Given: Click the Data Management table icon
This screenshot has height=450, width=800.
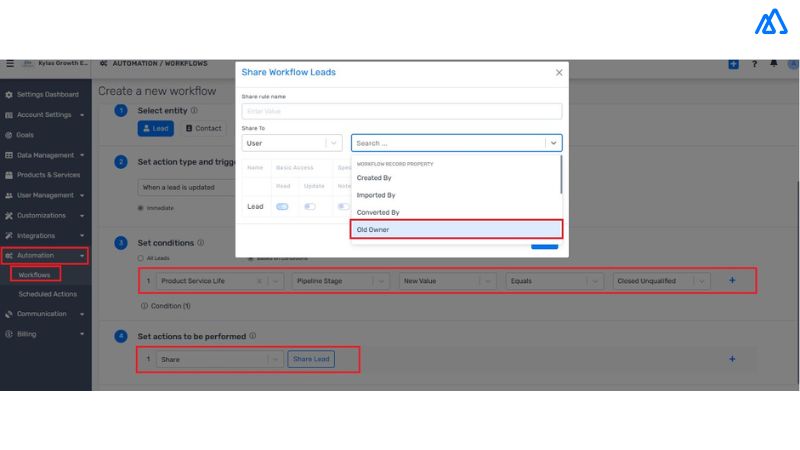Looking at the screenshot, I should tap(9, 155).
